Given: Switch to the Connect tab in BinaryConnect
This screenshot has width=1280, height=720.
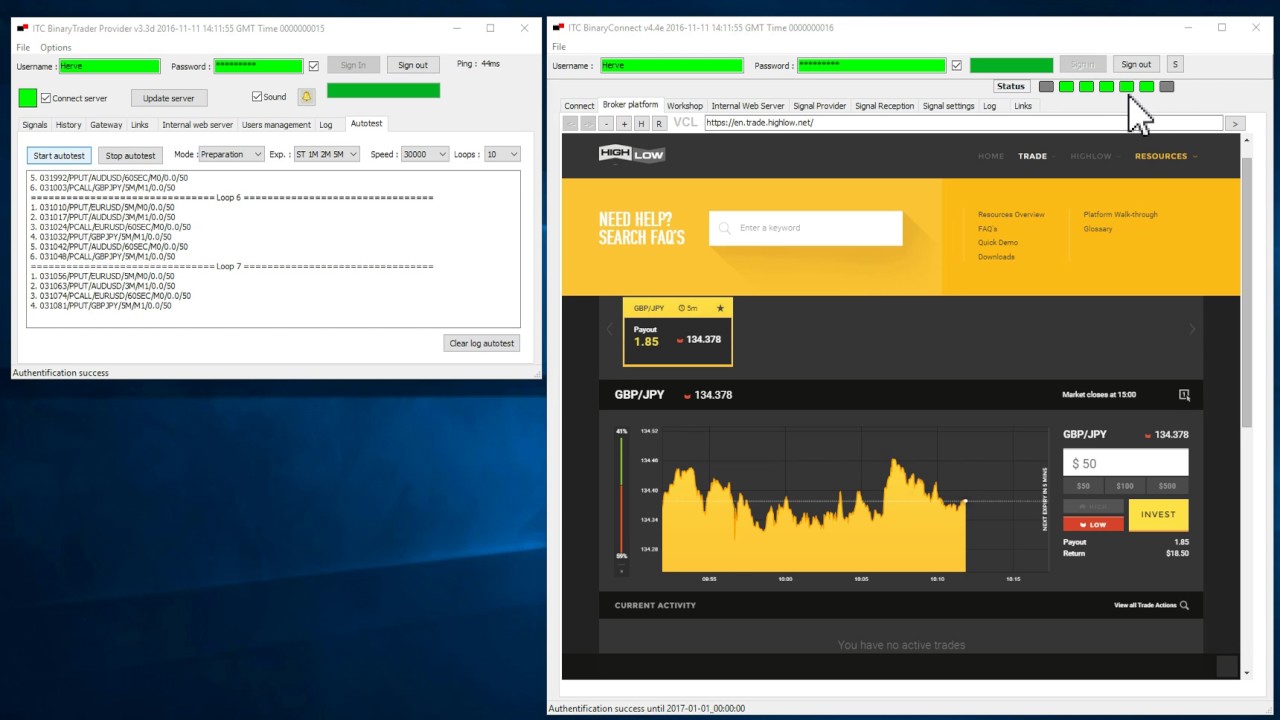Looking at the screenshot, I should coord(579,106).
